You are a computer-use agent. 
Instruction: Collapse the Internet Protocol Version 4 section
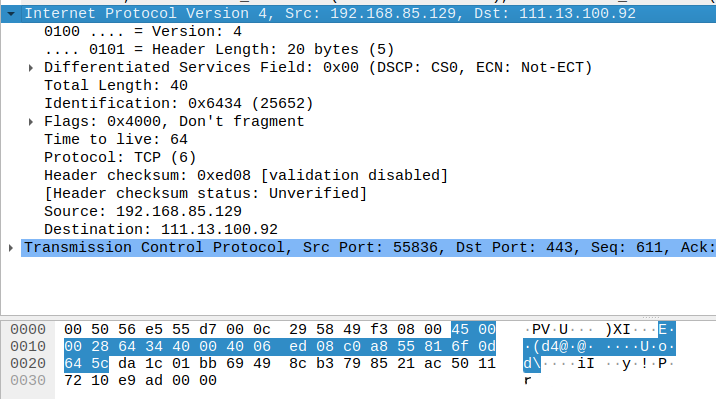[11, 14]
